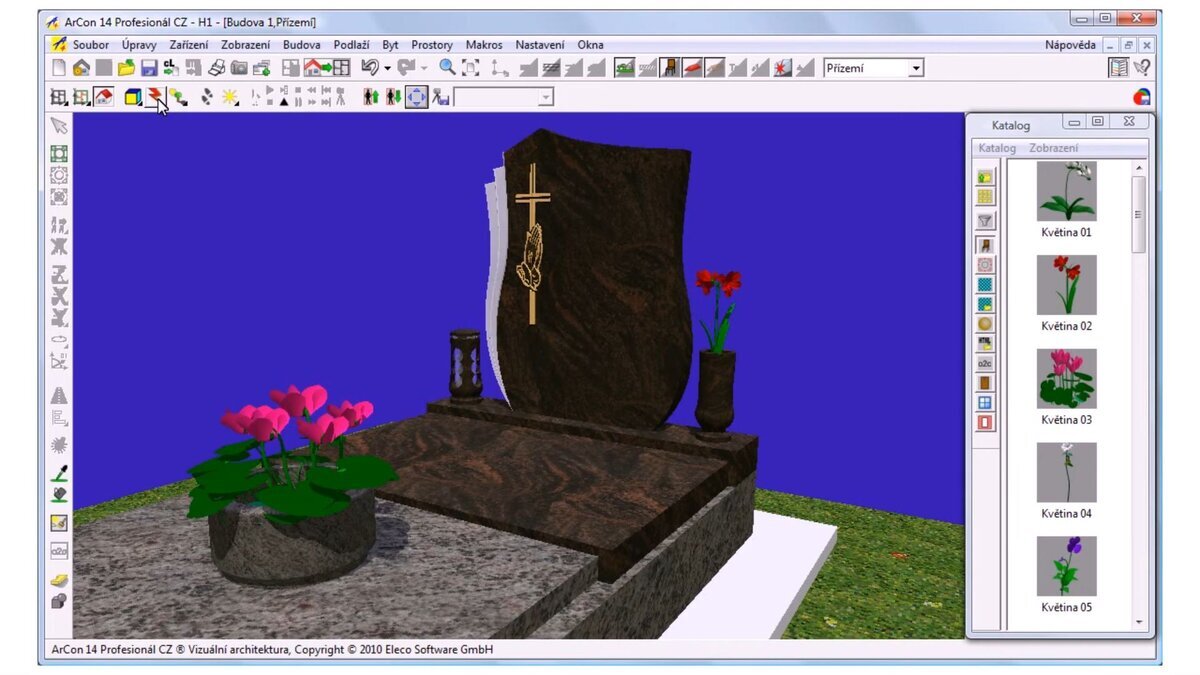Select the arrow pointer tool in left toolbar
The height and width of the screenshot is (675, 1200).
pyautogui.click(x=59, y=125)
